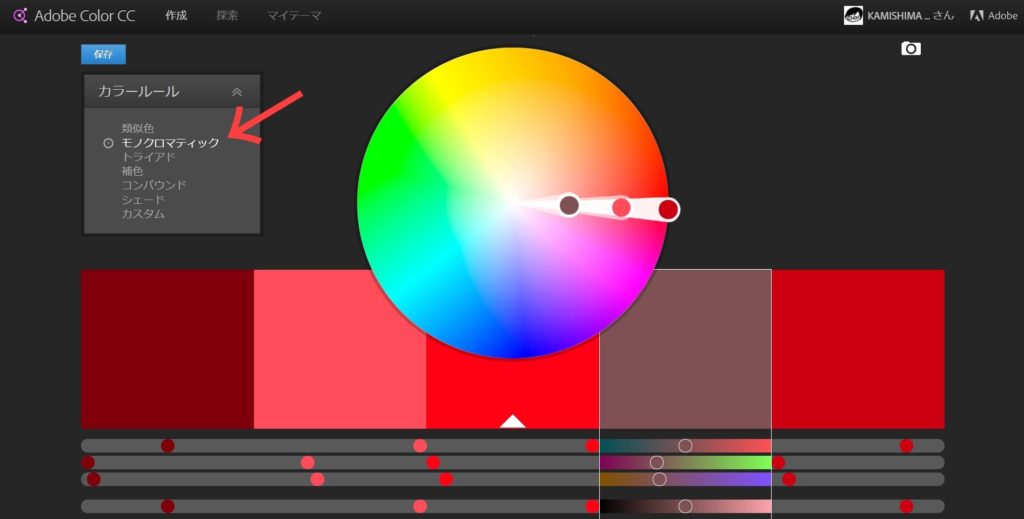1024x519 pixels.
Task: Click the white base color triangle marker
Action: (x=512, y=421)
